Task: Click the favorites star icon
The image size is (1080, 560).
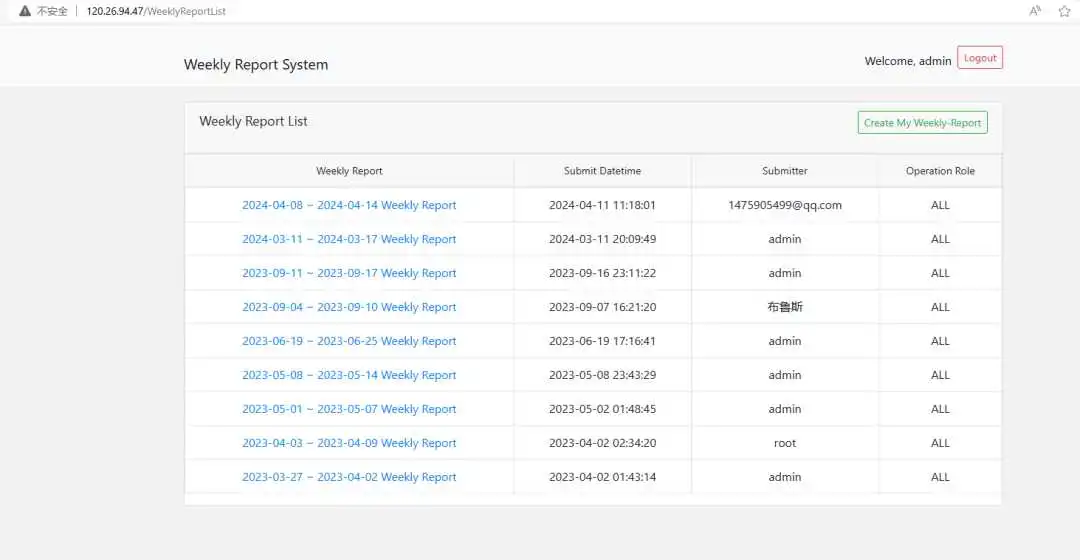Action: tap(1065, 11)
